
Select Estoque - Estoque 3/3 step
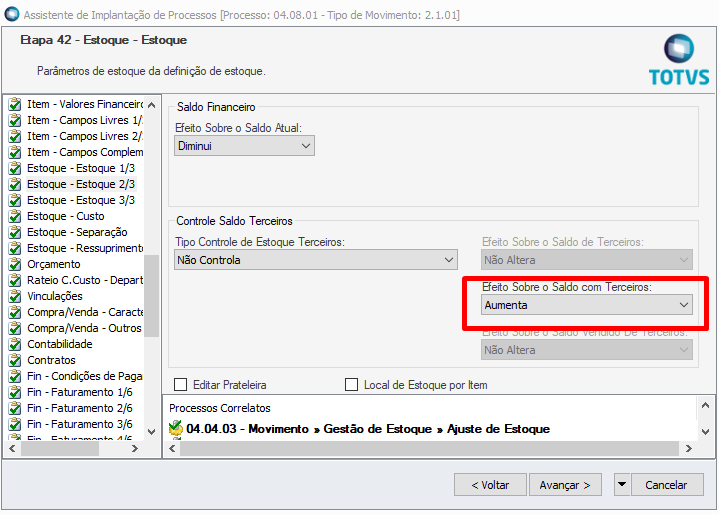(x=81, y=200)
